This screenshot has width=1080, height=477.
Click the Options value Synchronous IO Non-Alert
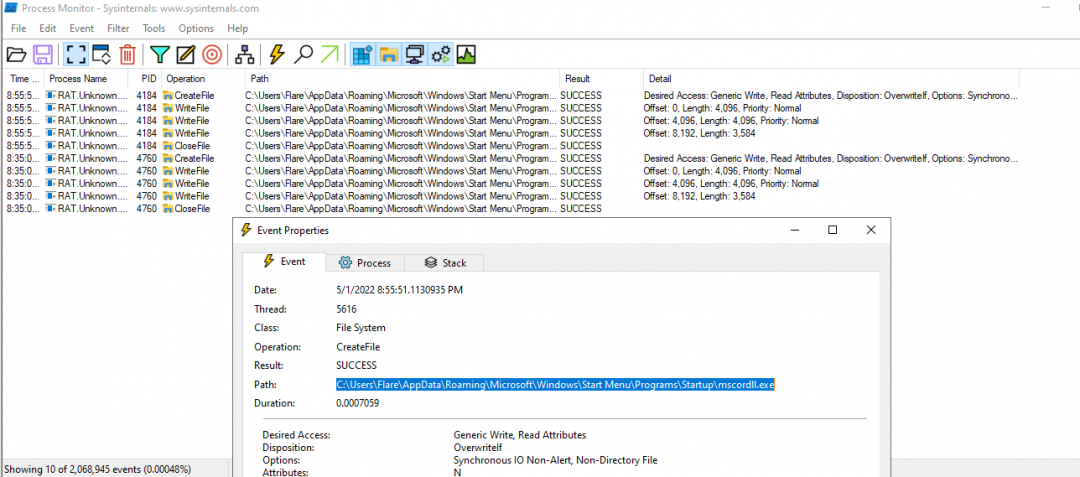tap(556, 460)
